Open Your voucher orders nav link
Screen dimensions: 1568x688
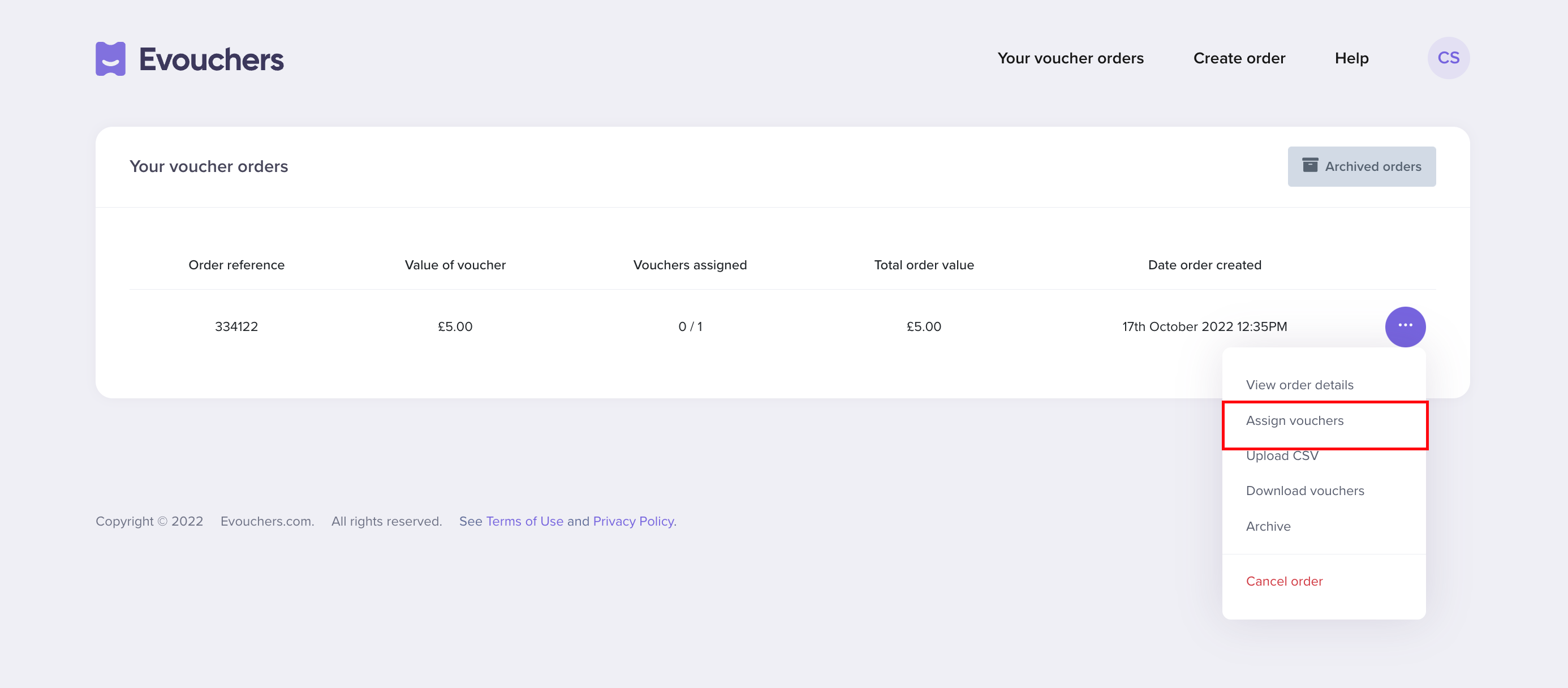pos(1070,58)
